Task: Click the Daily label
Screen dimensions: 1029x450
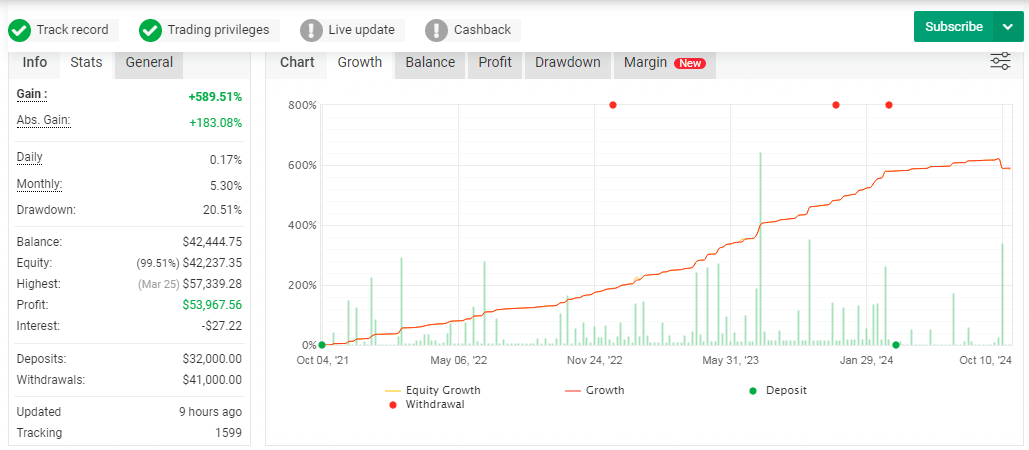Action: (x=30, y=157)
